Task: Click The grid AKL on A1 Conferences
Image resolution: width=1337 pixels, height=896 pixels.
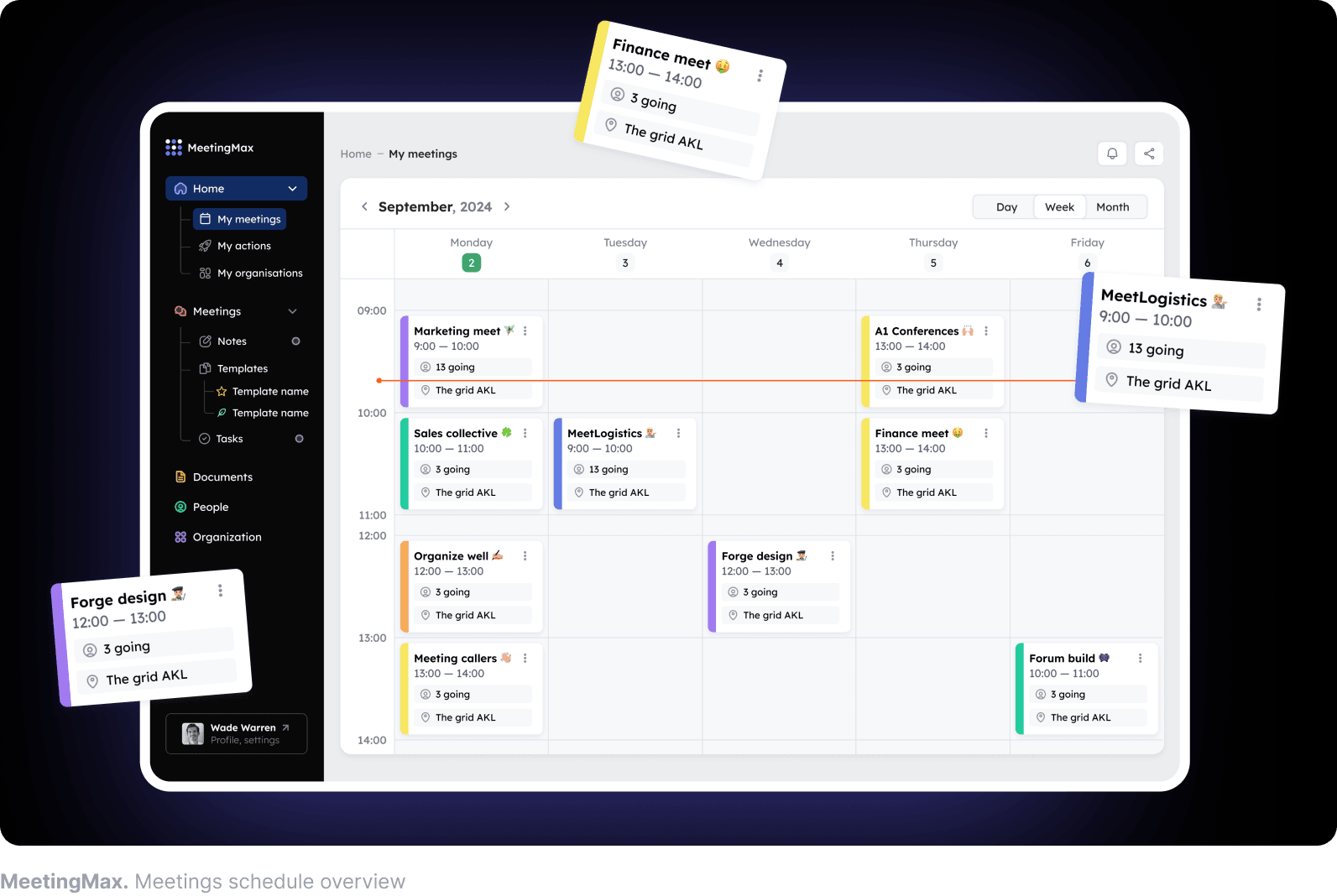Action: pos(934,390)
